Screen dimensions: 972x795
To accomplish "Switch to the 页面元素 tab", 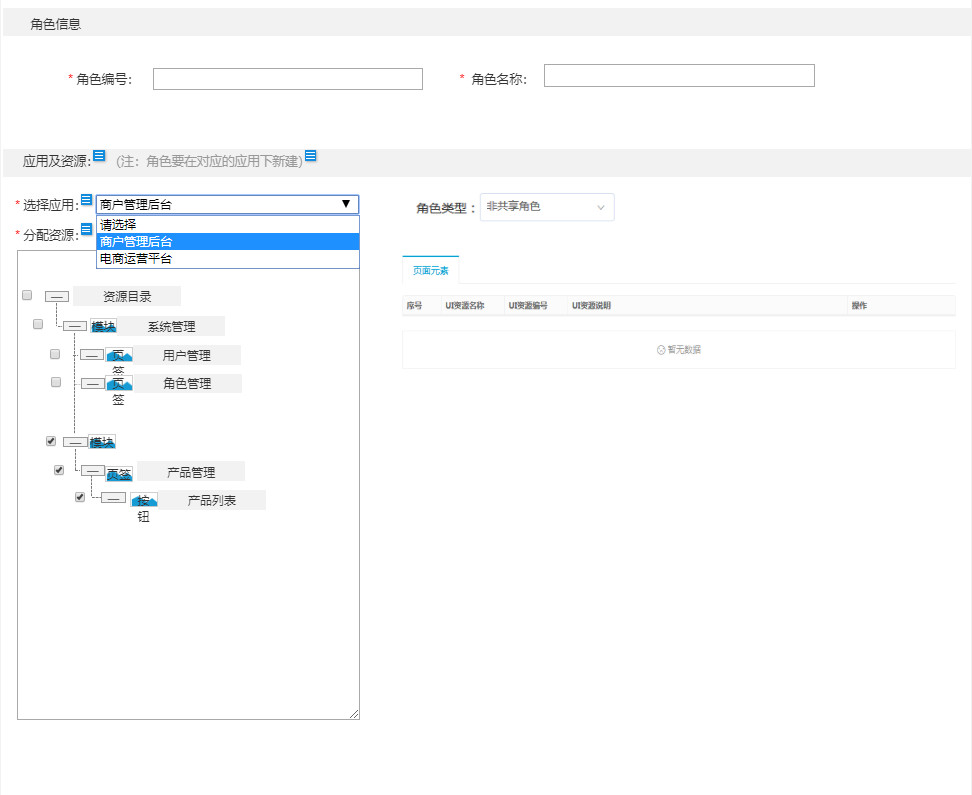I will pyautogui.click(x=431, y=270).
